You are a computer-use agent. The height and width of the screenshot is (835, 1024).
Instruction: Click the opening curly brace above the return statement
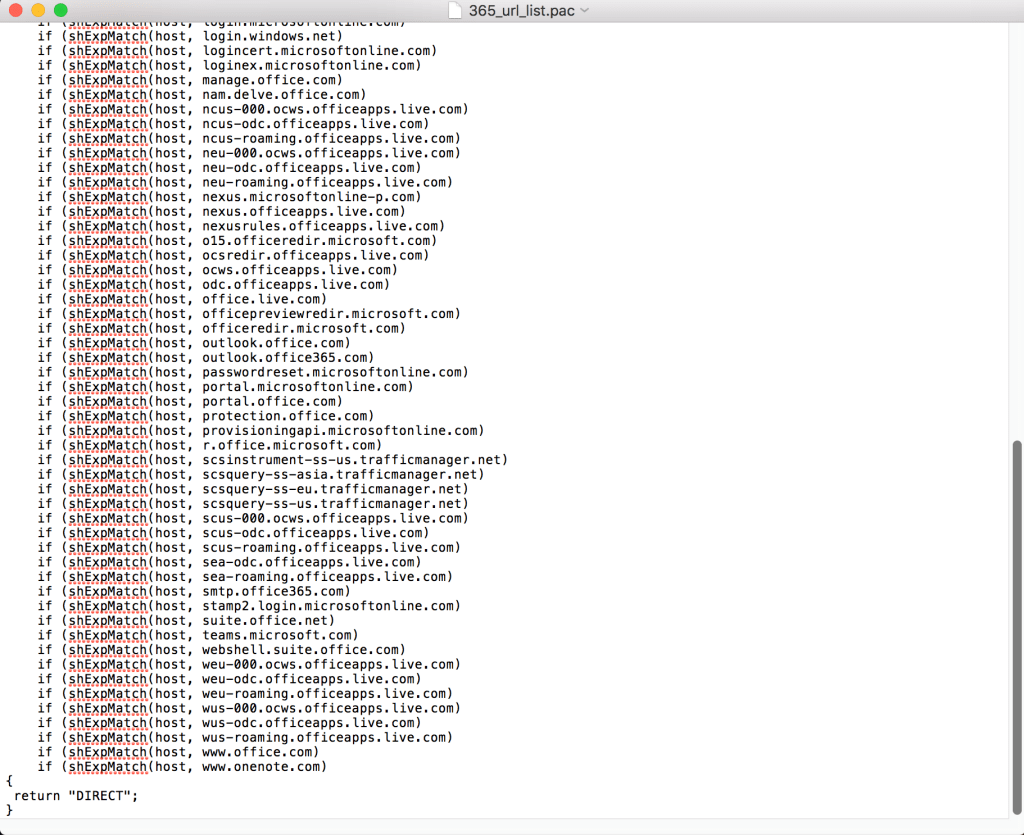click(x=9, y=780)
